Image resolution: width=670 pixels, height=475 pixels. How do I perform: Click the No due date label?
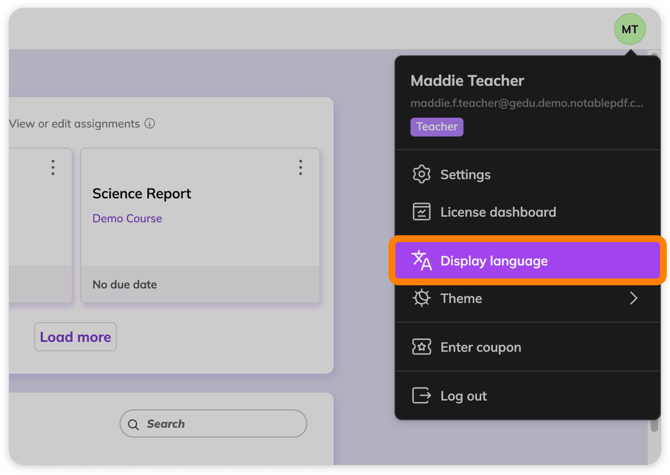click(x=125, y=284)
